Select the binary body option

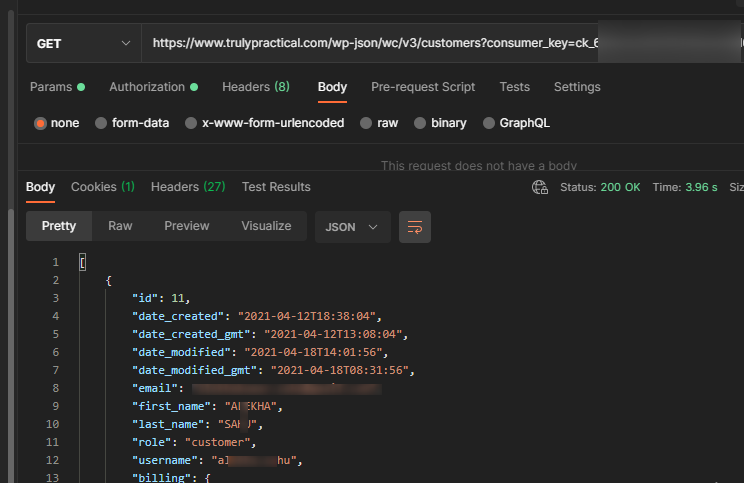[420, 123]
